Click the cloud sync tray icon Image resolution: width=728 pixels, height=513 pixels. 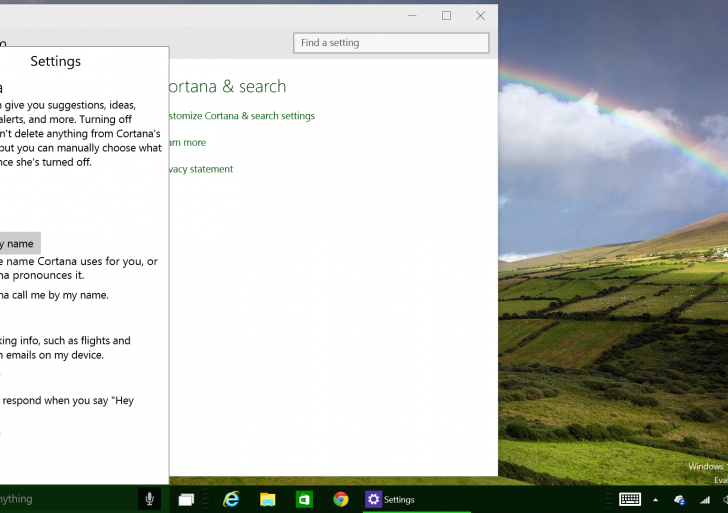[680, 499]
